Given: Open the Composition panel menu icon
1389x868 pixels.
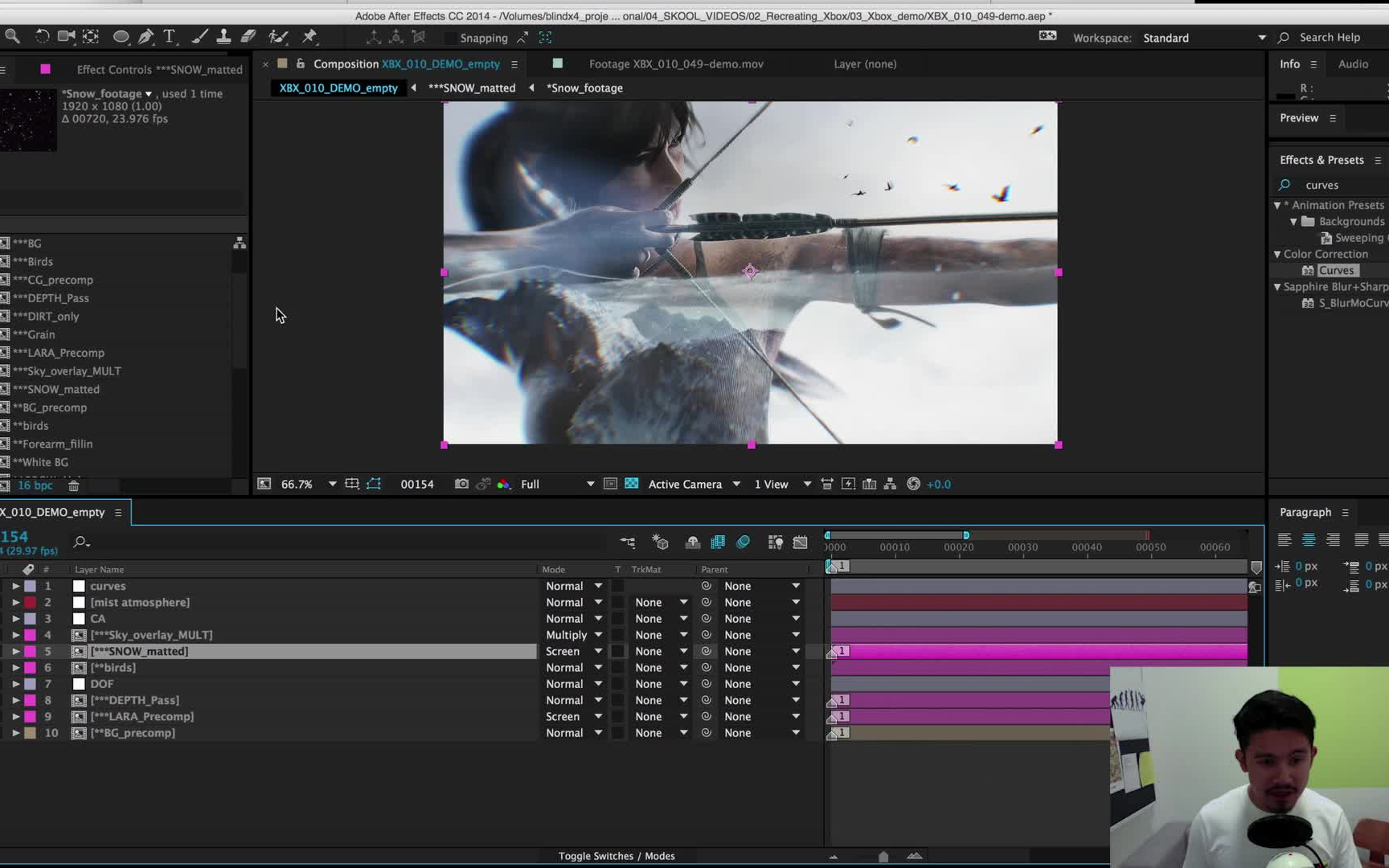Looking at the screenshot, I should [514, 63].
